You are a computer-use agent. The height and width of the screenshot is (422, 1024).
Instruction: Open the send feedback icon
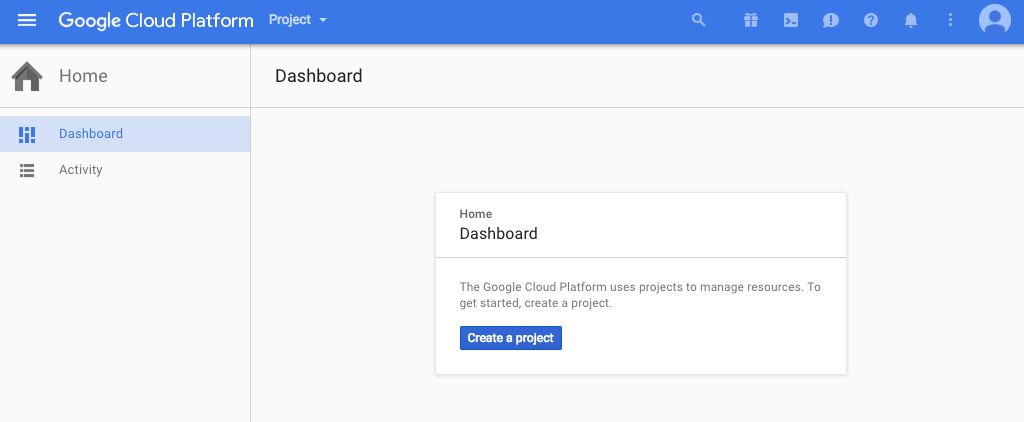831,20
